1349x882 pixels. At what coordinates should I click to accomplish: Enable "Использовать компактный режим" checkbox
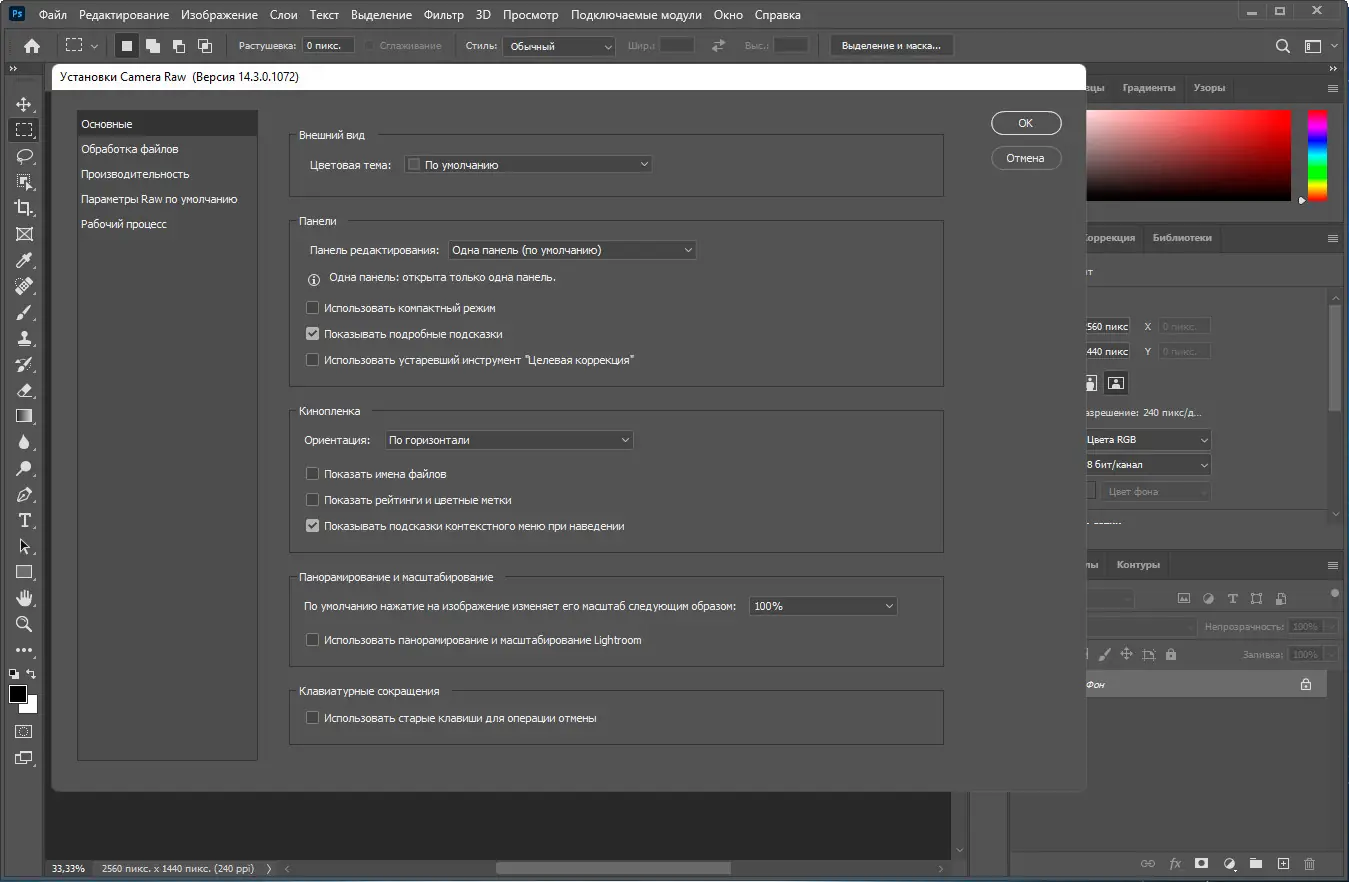(313, 308)
